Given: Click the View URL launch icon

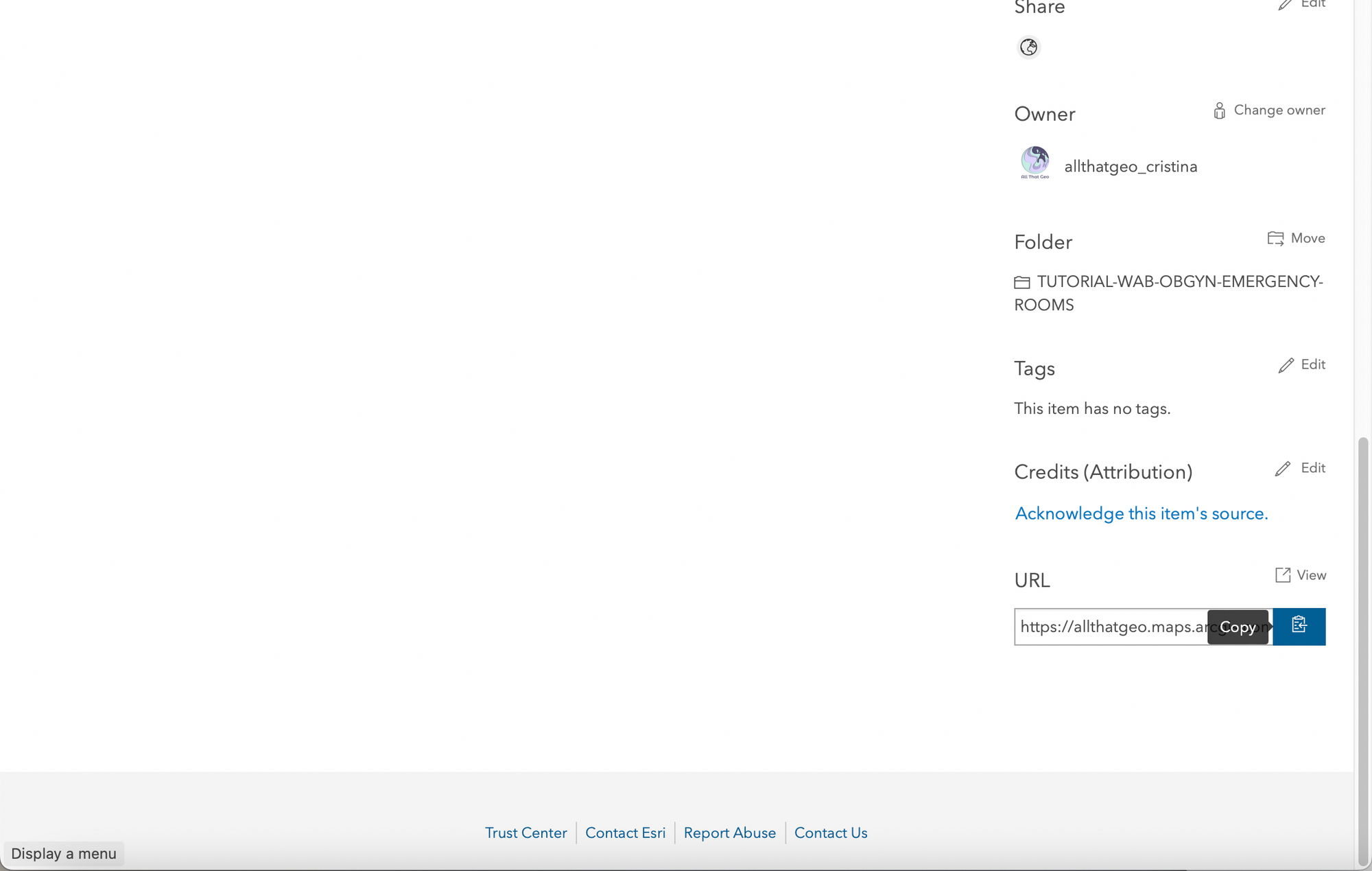Looking at the screenshot, I should [x=1282, y=575].
